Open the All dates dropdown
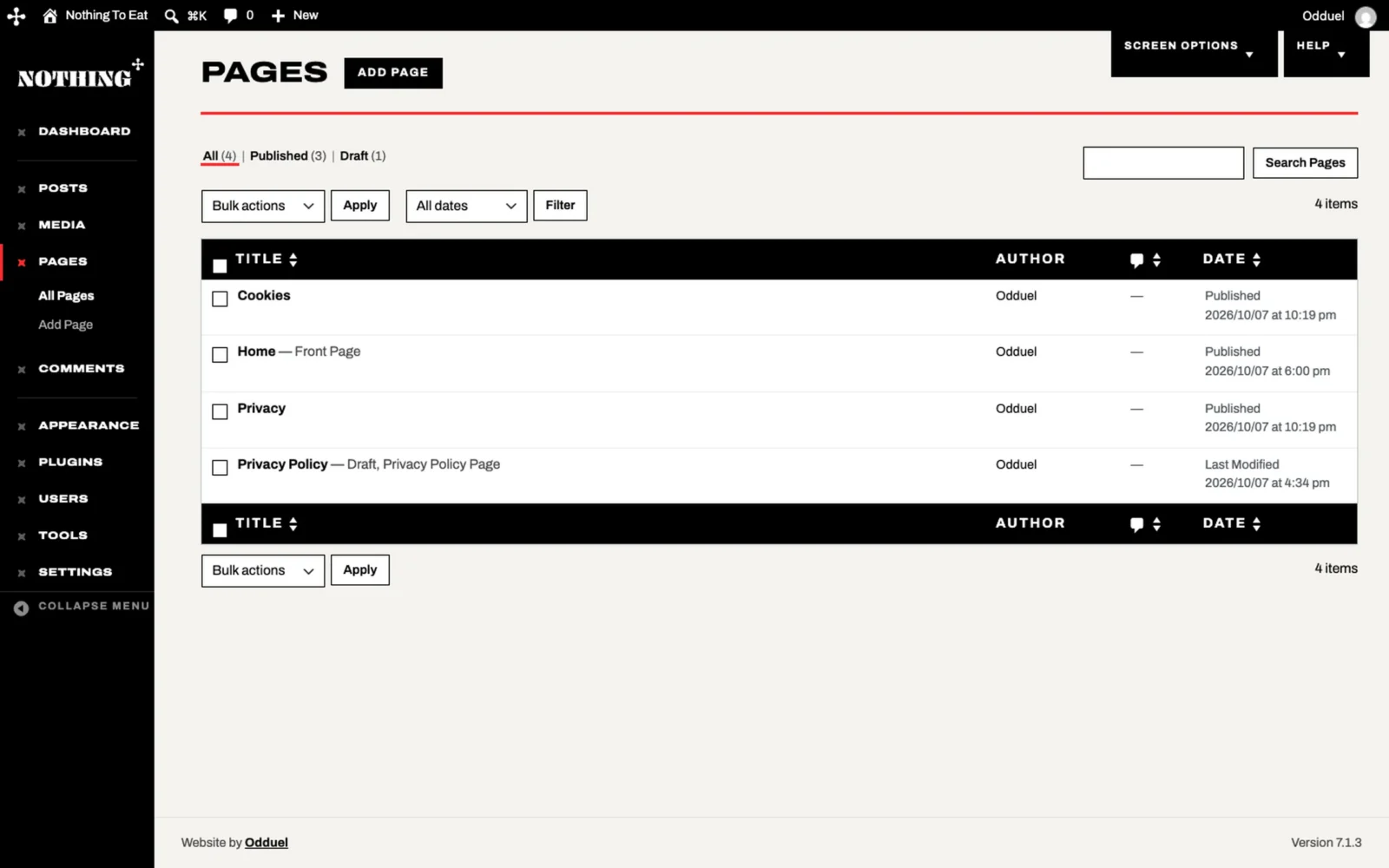Viewport: 1389px width, 868px height. pos(466,206)
